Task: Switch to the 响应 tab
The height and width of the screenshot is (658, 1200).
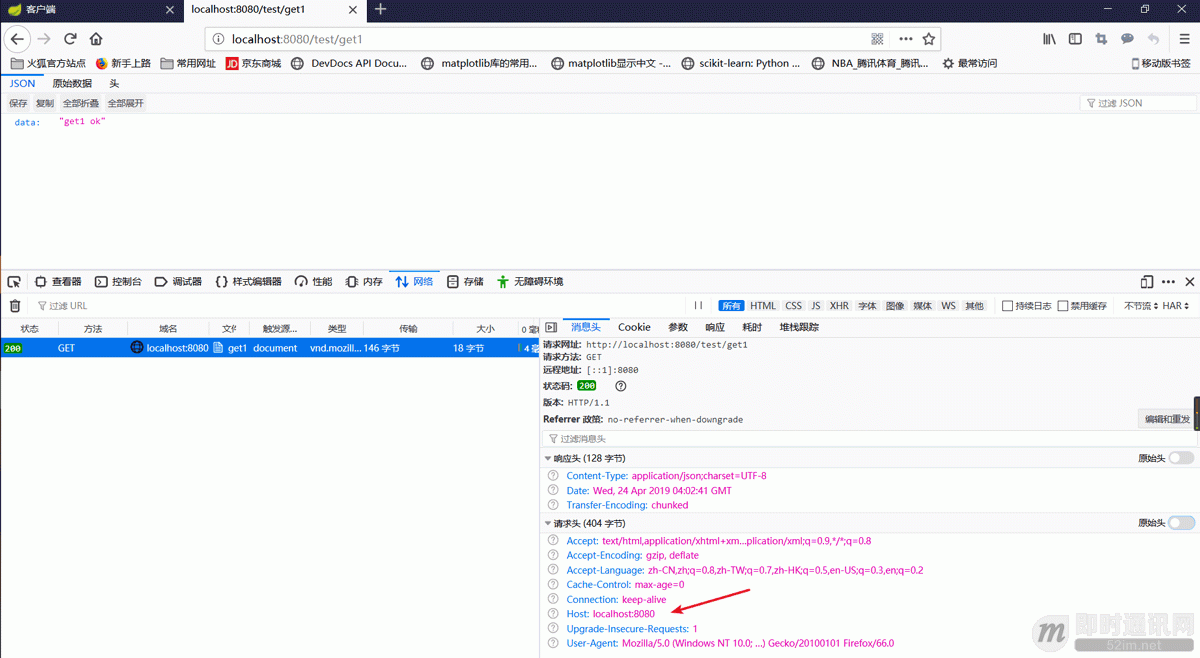Action: click(x=714, y=327)
